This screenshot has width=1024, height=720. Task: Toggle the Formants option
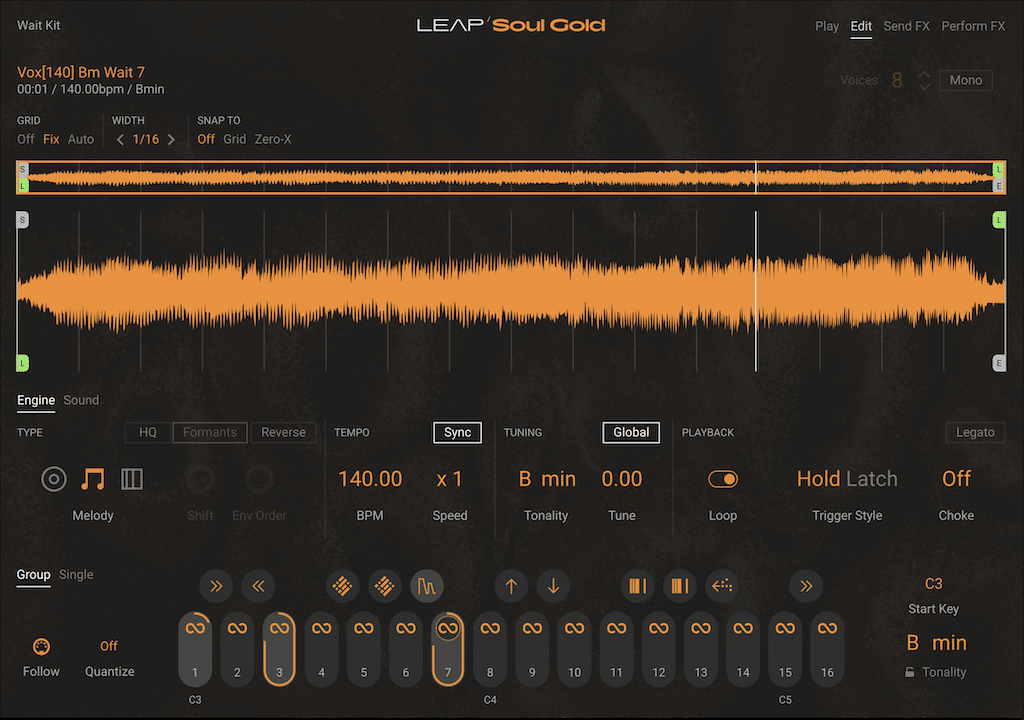point(210,433)
